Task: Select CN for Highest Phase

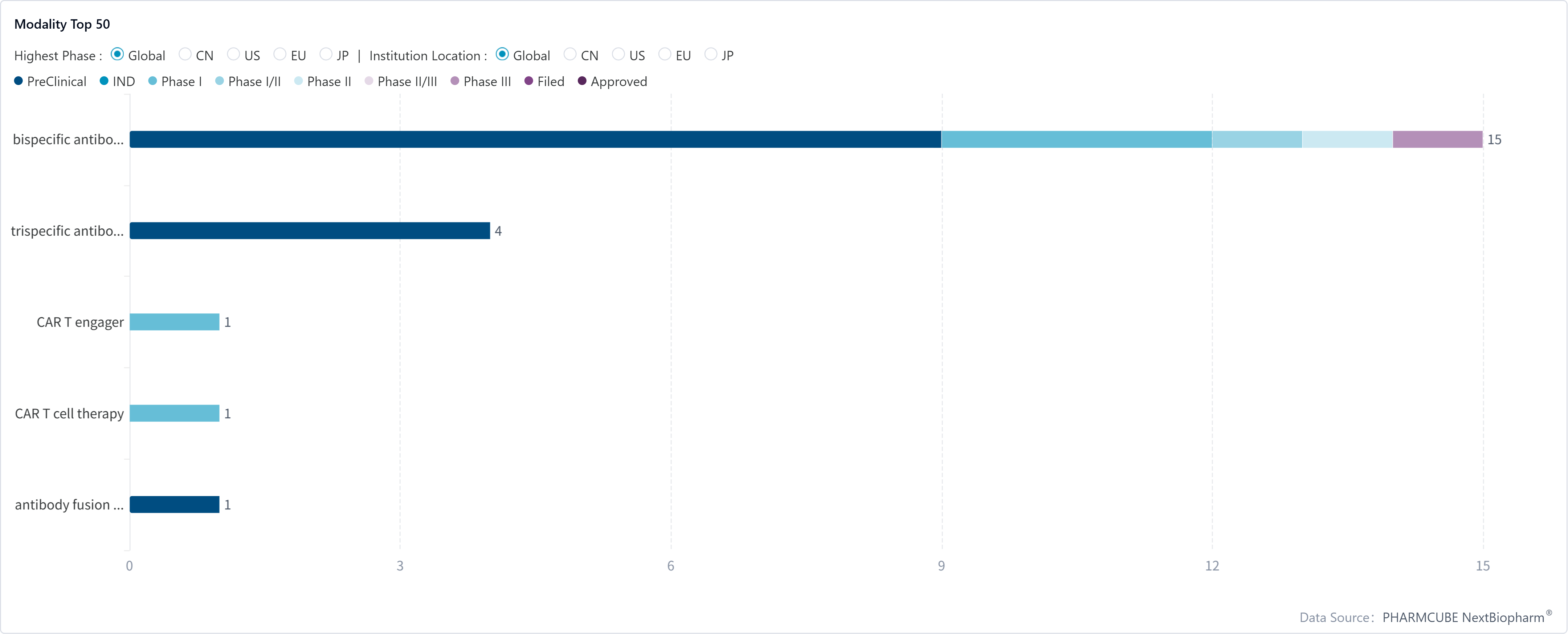Action: pos(185,55)
